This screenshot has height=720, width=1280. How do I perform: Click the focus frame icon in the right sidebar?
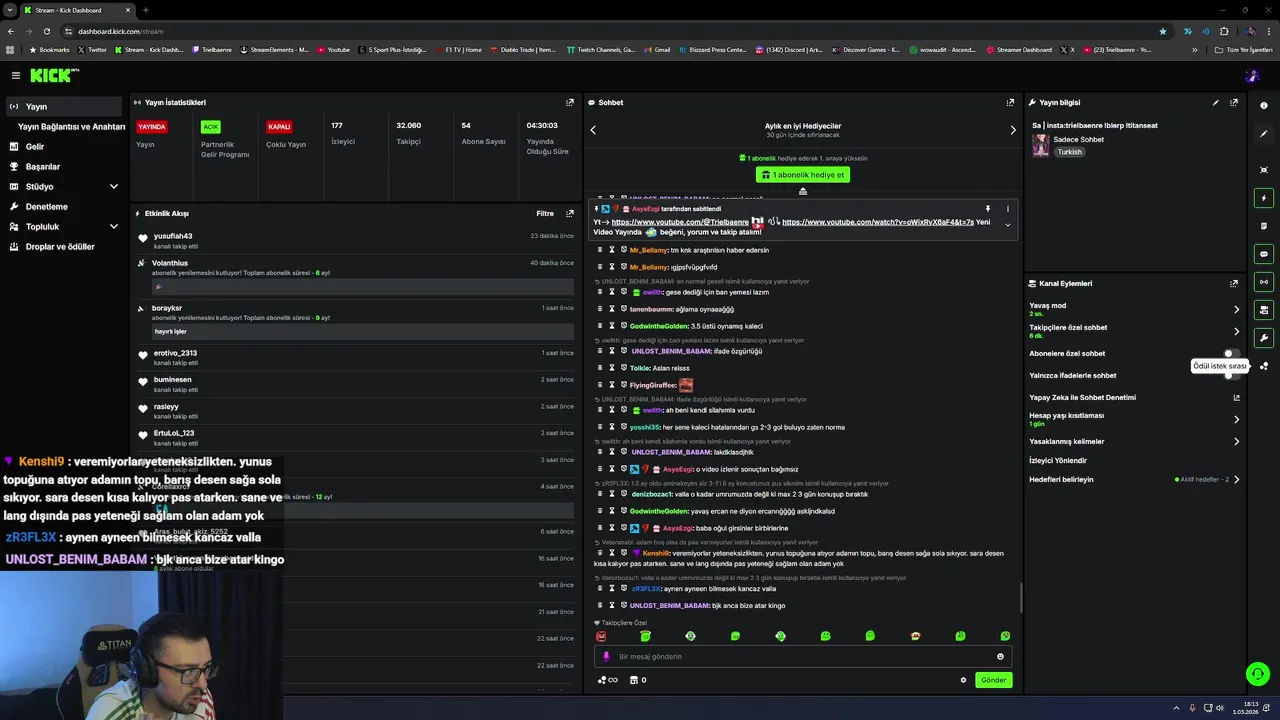point(1264,170)
